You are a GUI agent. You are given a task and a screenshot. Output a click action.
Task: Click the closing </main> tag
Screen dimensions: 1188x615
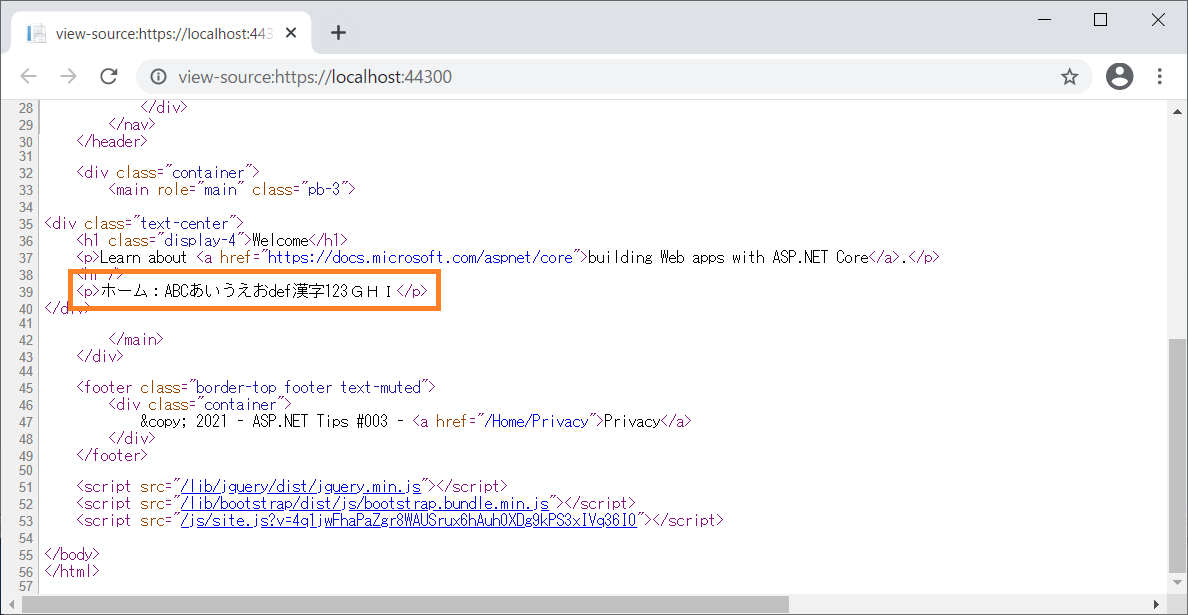point(136,339)
